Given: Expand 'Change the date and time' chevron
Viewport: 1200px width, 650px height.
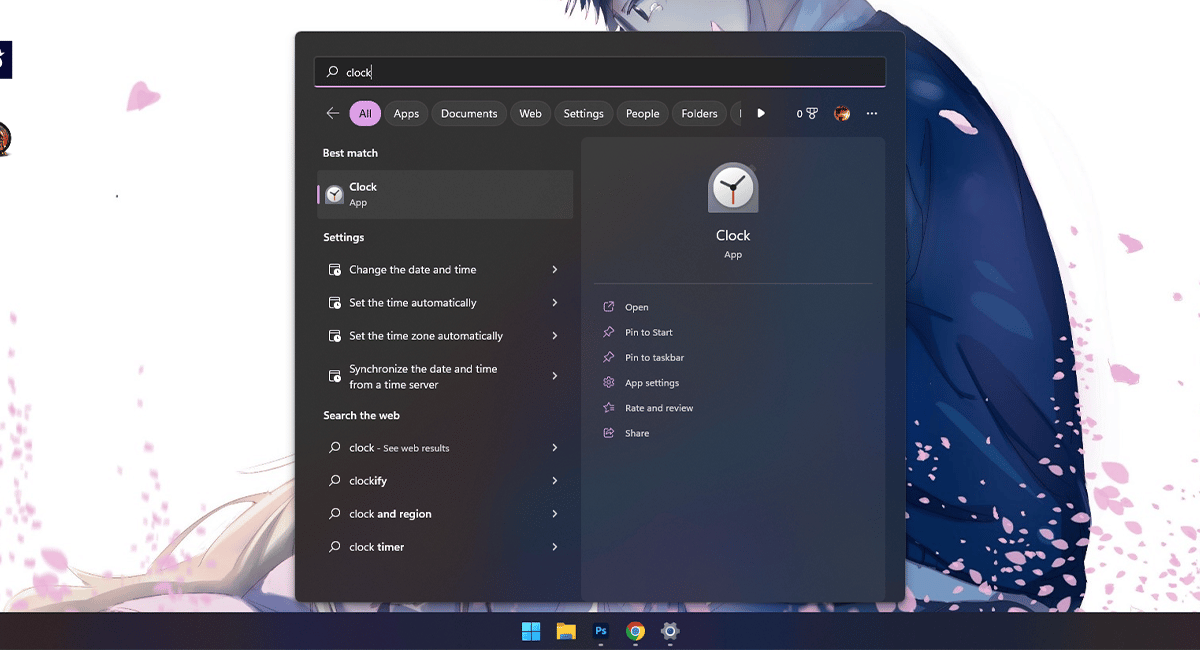Looking at the screenshot, I should coord(555,270).
